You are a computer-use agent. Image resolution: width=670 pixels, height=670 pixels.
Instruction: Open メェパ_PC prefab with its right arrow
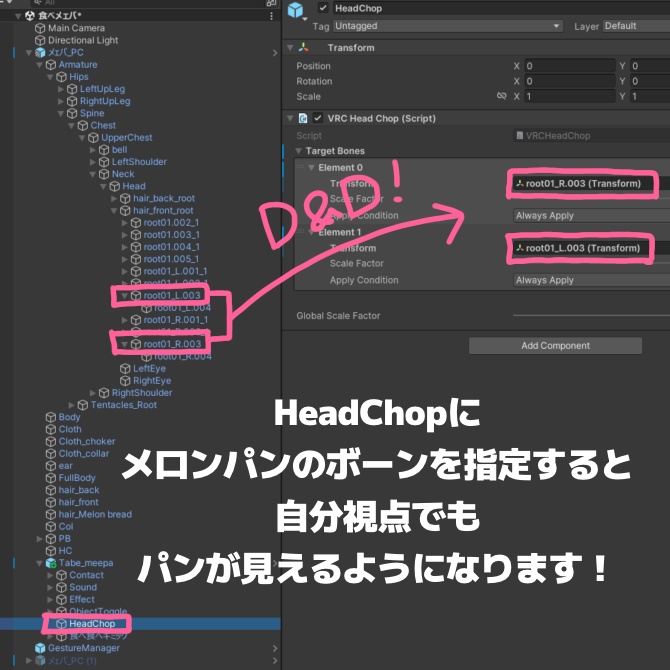coord(275,53)
